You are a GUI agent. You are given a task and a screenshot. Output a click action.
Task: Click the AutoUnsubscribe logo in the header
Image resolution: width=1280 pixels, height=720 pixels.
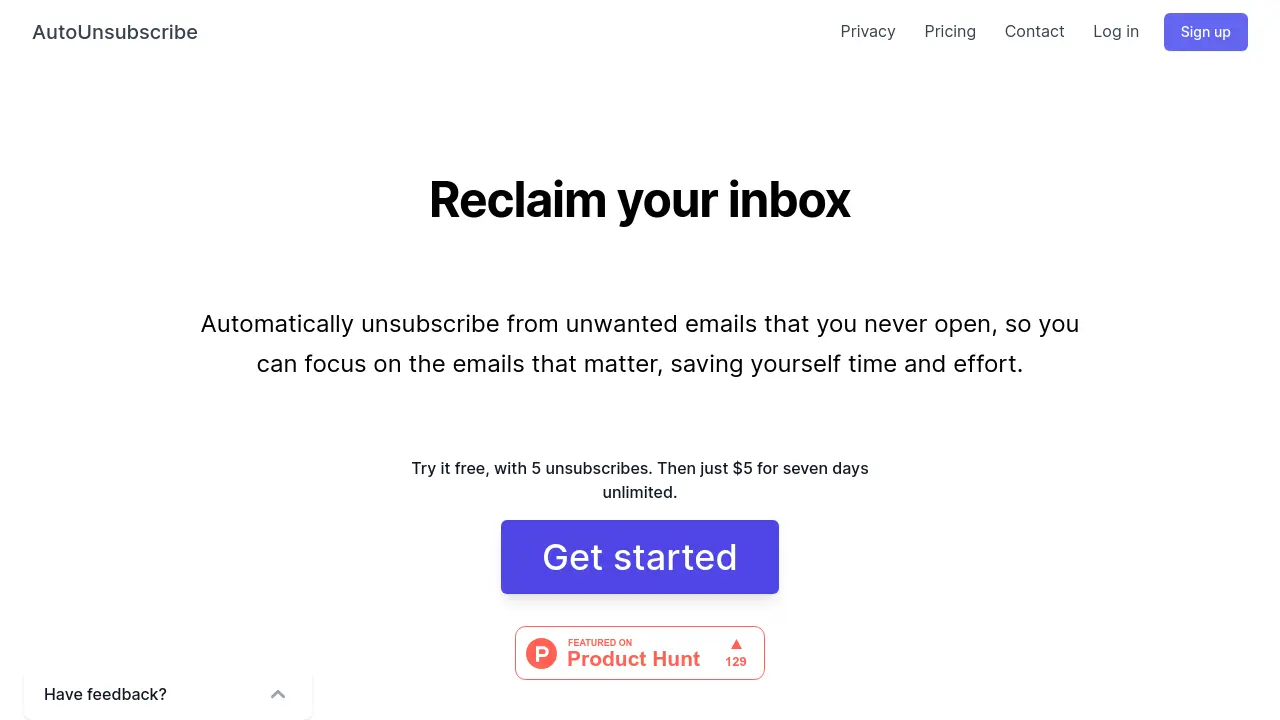click(115, 32)
